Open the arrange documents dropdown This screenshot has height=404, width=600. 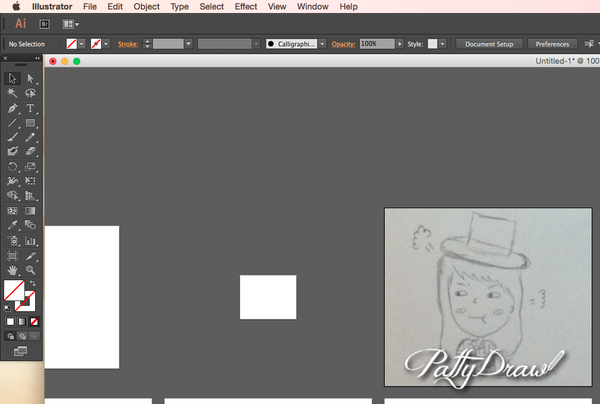71,24
